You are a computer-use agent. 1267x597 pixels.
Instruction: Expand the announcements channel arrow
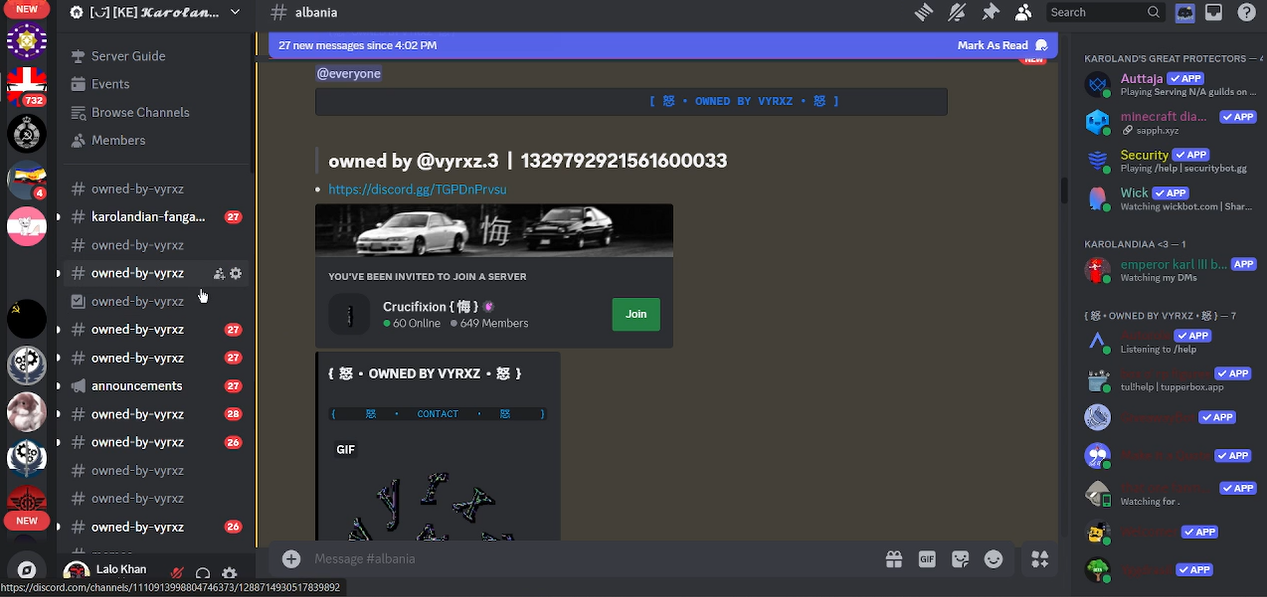58,386
